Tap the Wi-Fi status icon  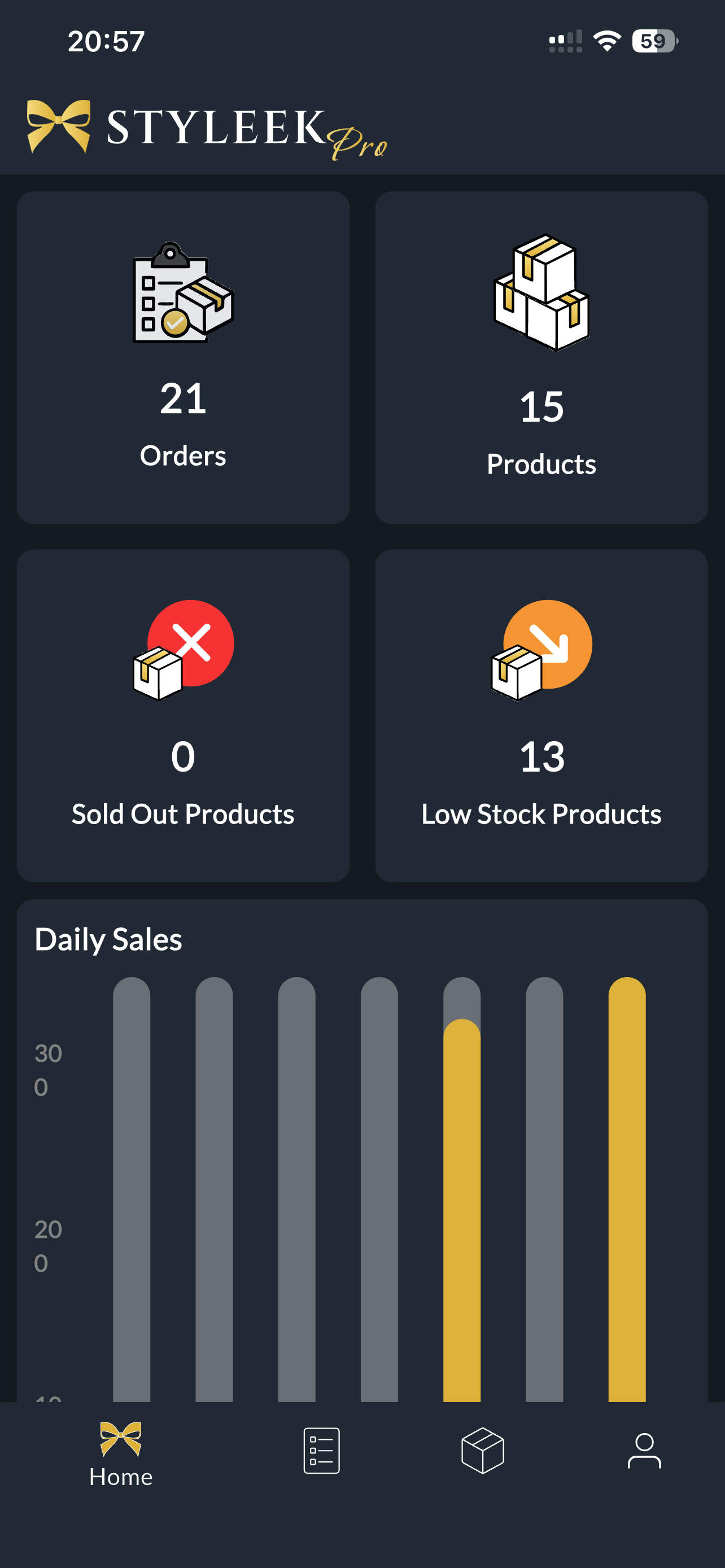607,41
